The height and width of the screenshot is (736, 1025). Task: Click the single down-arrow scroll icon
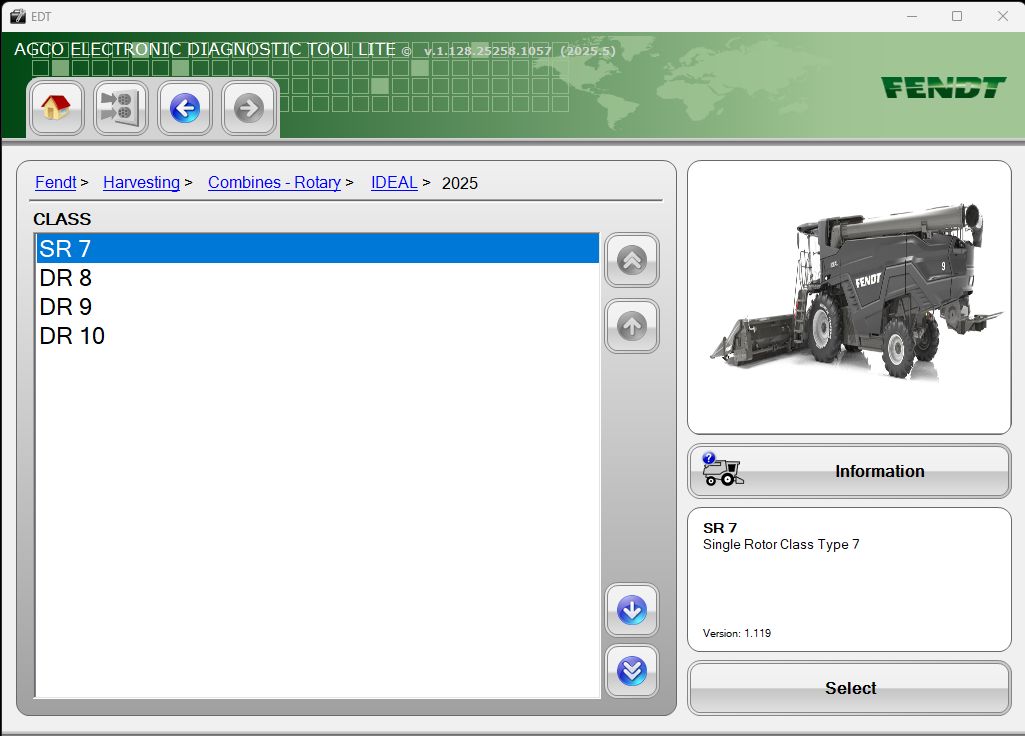[631, 610]
